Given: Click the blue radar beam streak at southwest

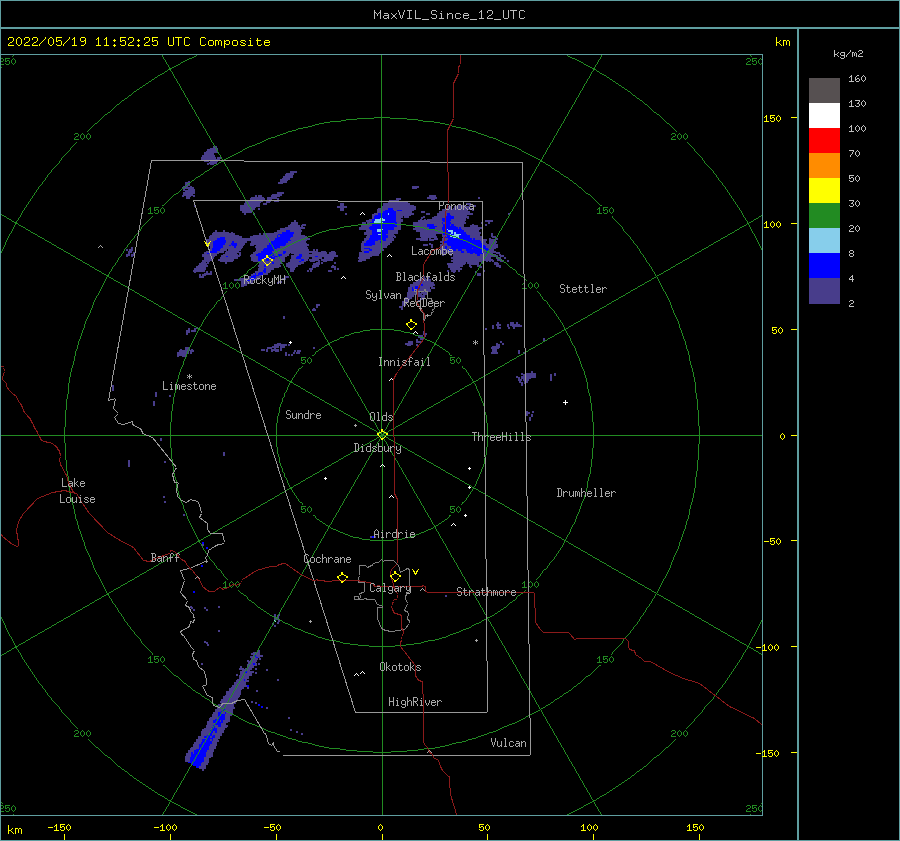Looking at the screenshot, I should coord(222,712).
